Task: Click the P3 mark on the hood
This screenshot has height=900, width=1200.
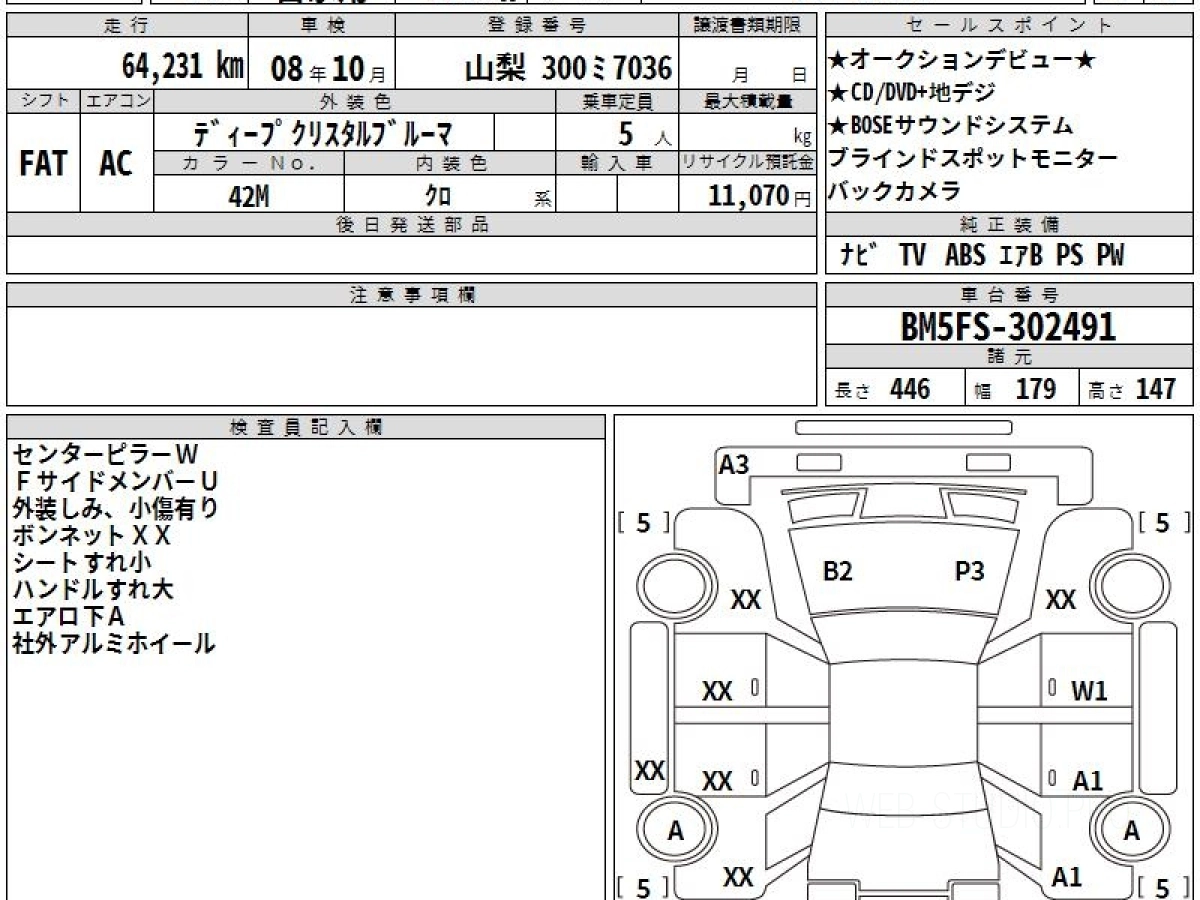Action: (969, 571)
